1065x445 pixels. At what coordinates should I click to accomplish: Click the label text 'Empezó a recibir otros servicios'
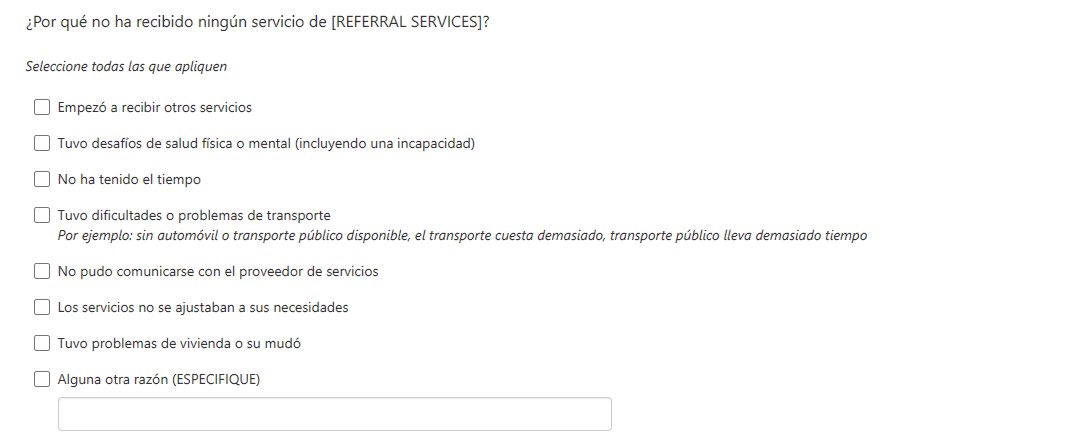(x=154, y=107)
